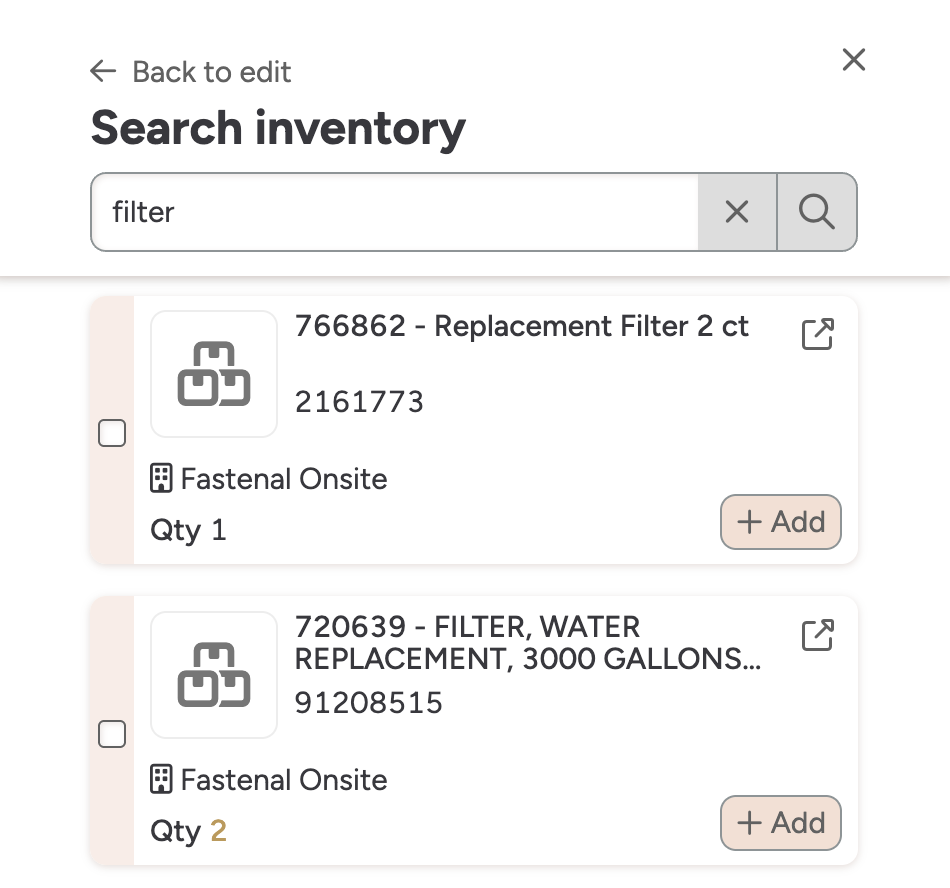
Task: Go back via Back to edit link
Action: pos(211,72)
